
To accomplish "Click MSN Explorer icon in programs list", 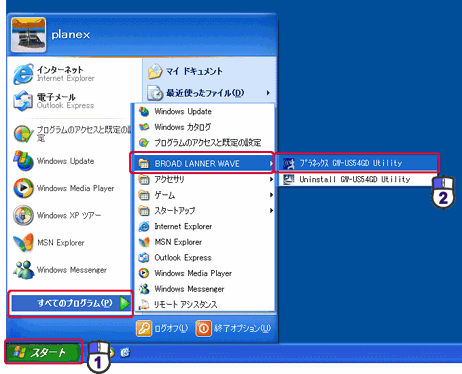I will [x=144, y=242].
